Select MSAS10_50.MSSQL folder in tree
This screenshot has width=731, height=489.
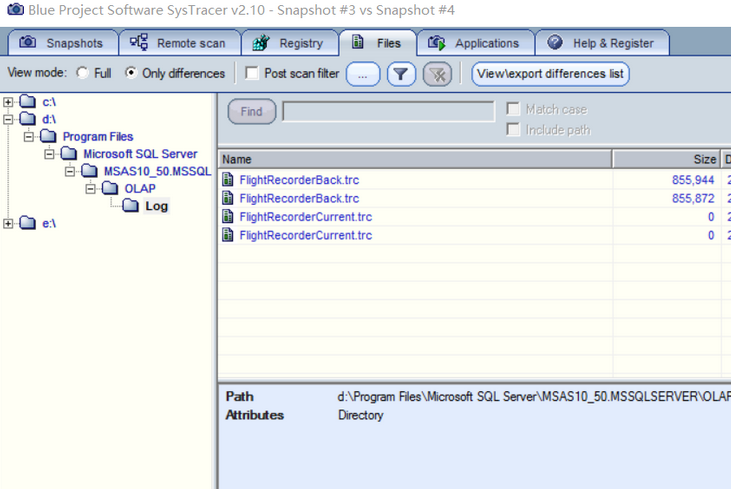coord(158,172)
